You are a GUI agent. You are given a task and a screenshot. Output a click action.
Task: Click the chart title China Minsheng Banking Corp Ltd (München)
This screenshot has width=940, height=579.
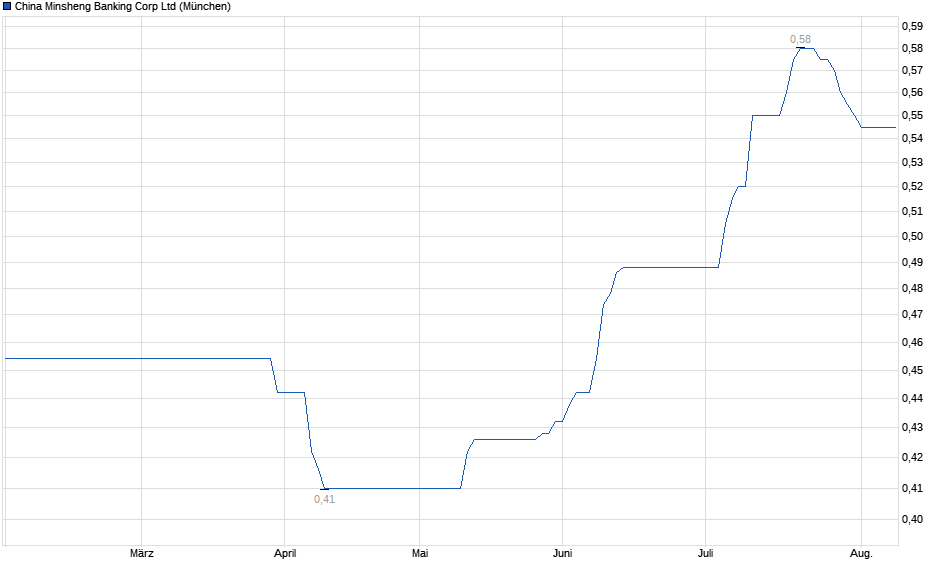click(123, 7)
